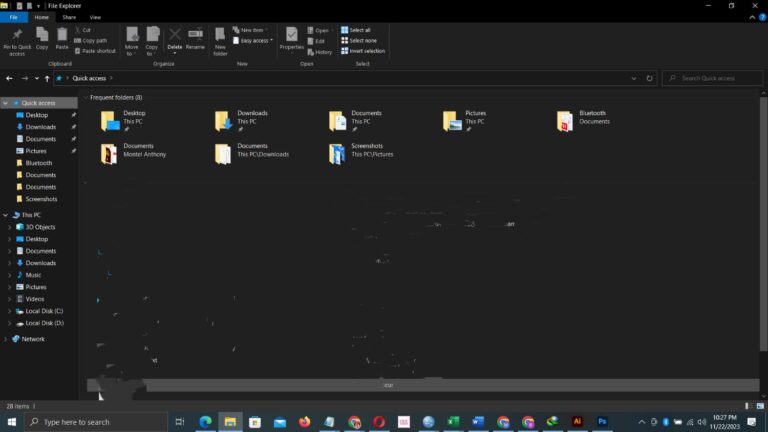The image size is (768, 432).
Task: Select Videos under This PC
Action: point(34,299)
